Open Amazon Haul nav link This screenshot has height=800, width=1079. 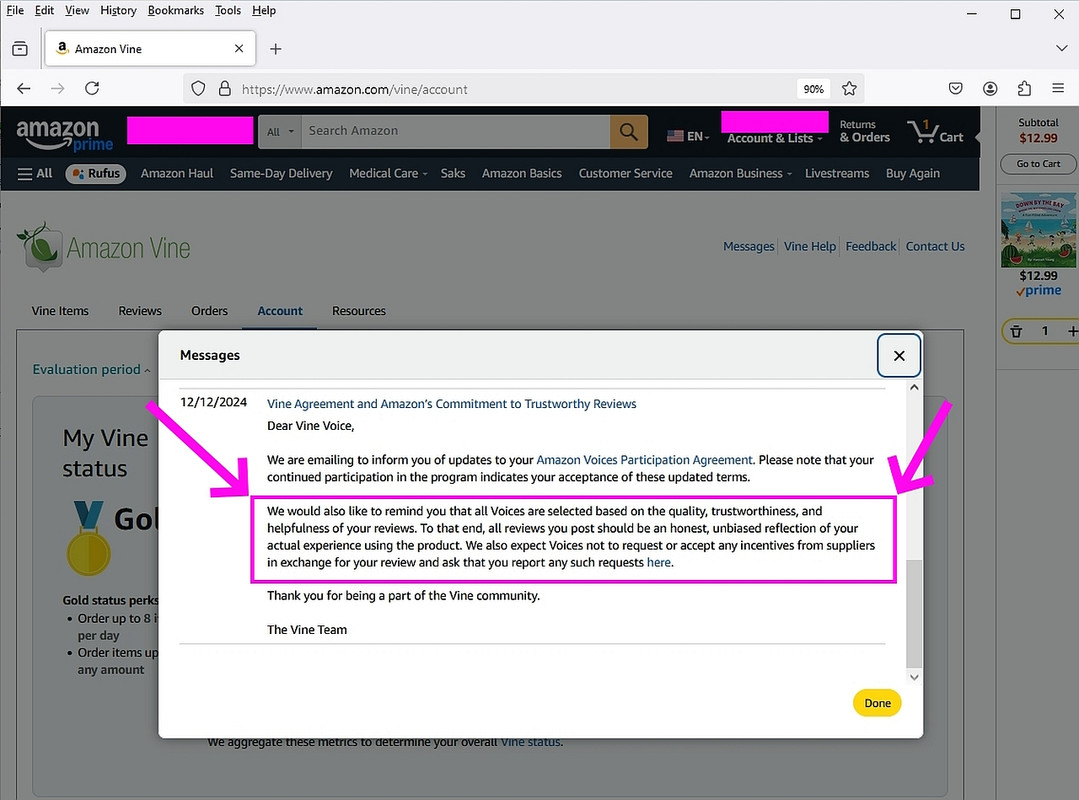click(177, 173)
